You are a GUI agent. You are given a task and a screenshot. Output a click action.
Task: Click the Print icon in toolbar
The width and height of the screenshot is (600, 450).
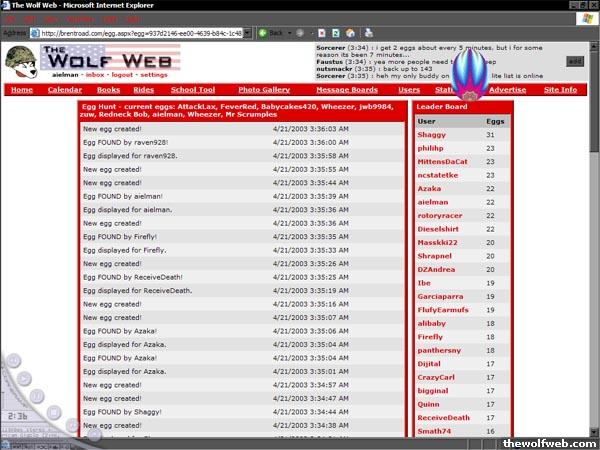click(x=365, y=32)
